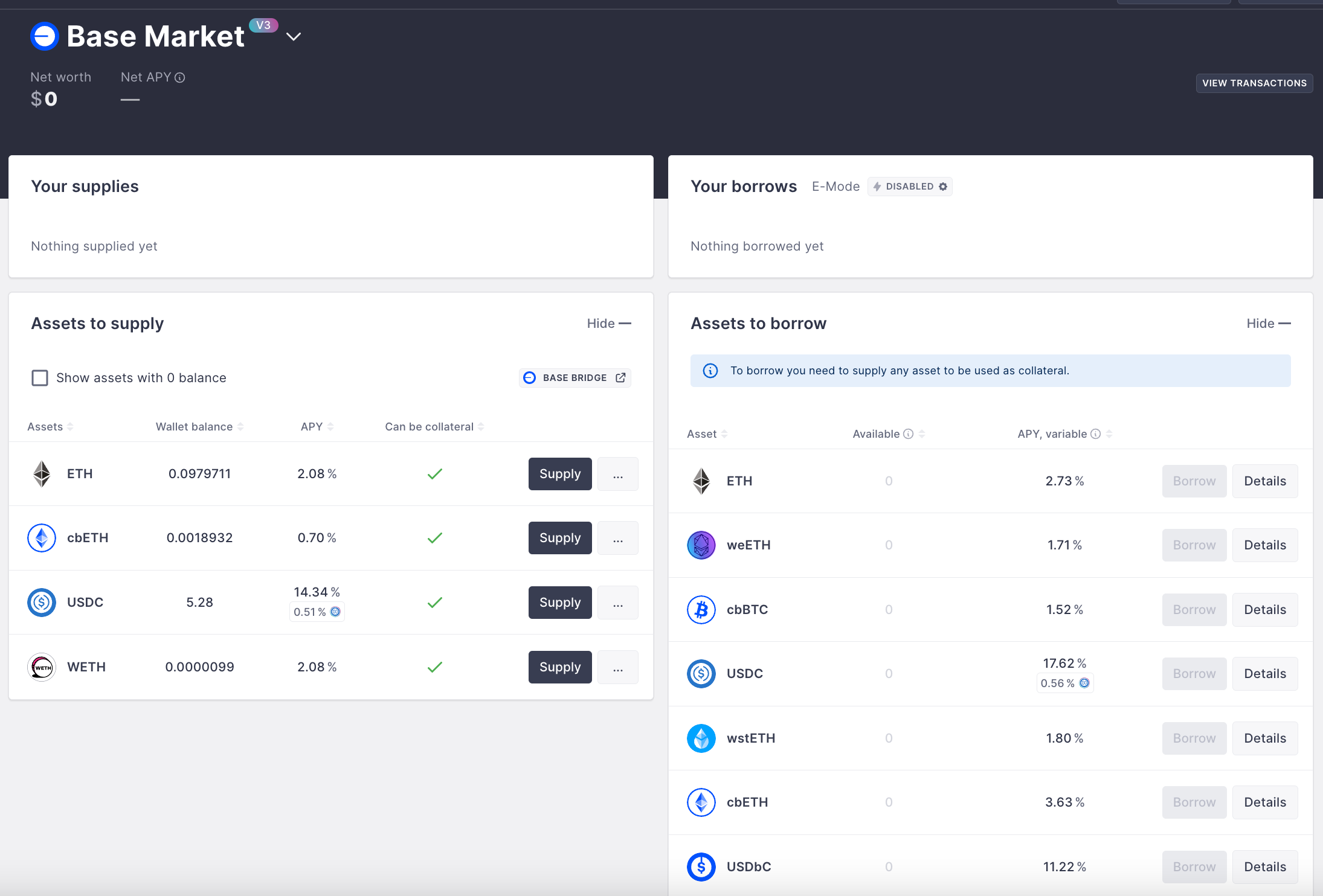The image size is (1323, 896).
Task: Click the USDC icon in supply list
Action: (x=42, y=603)
